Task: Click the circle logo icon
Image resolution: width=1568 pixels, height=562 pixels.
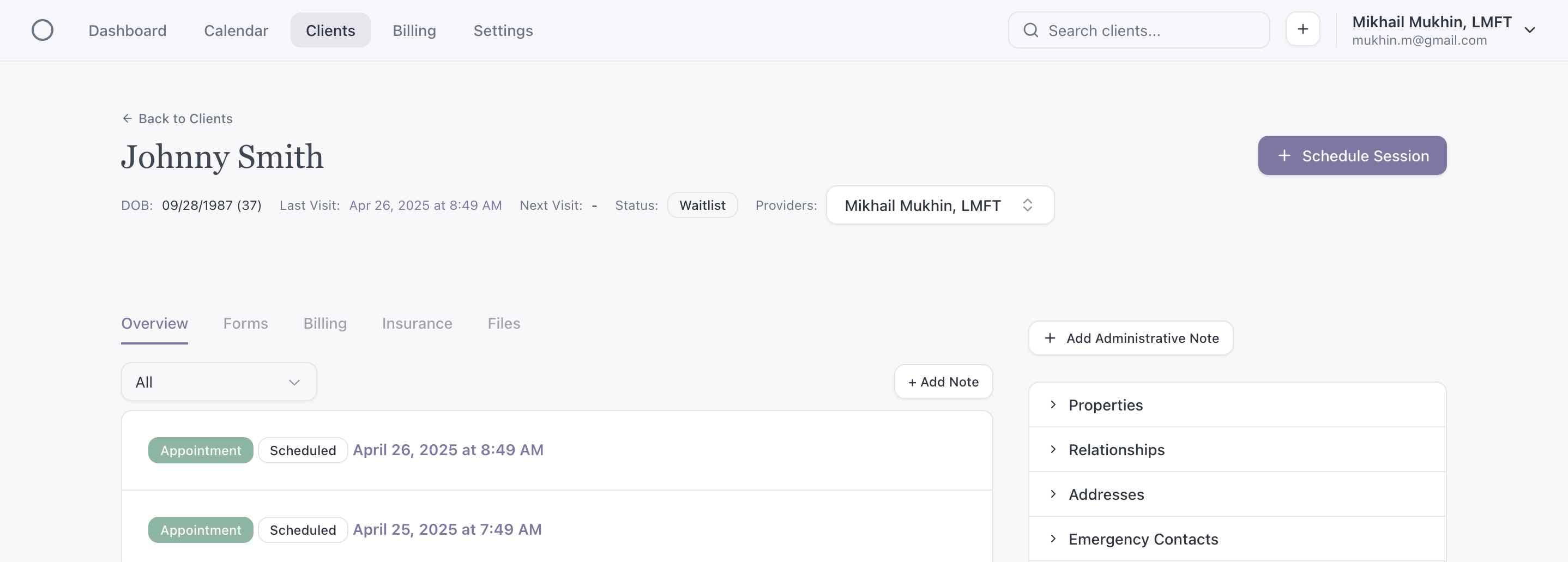Action: 42,30
